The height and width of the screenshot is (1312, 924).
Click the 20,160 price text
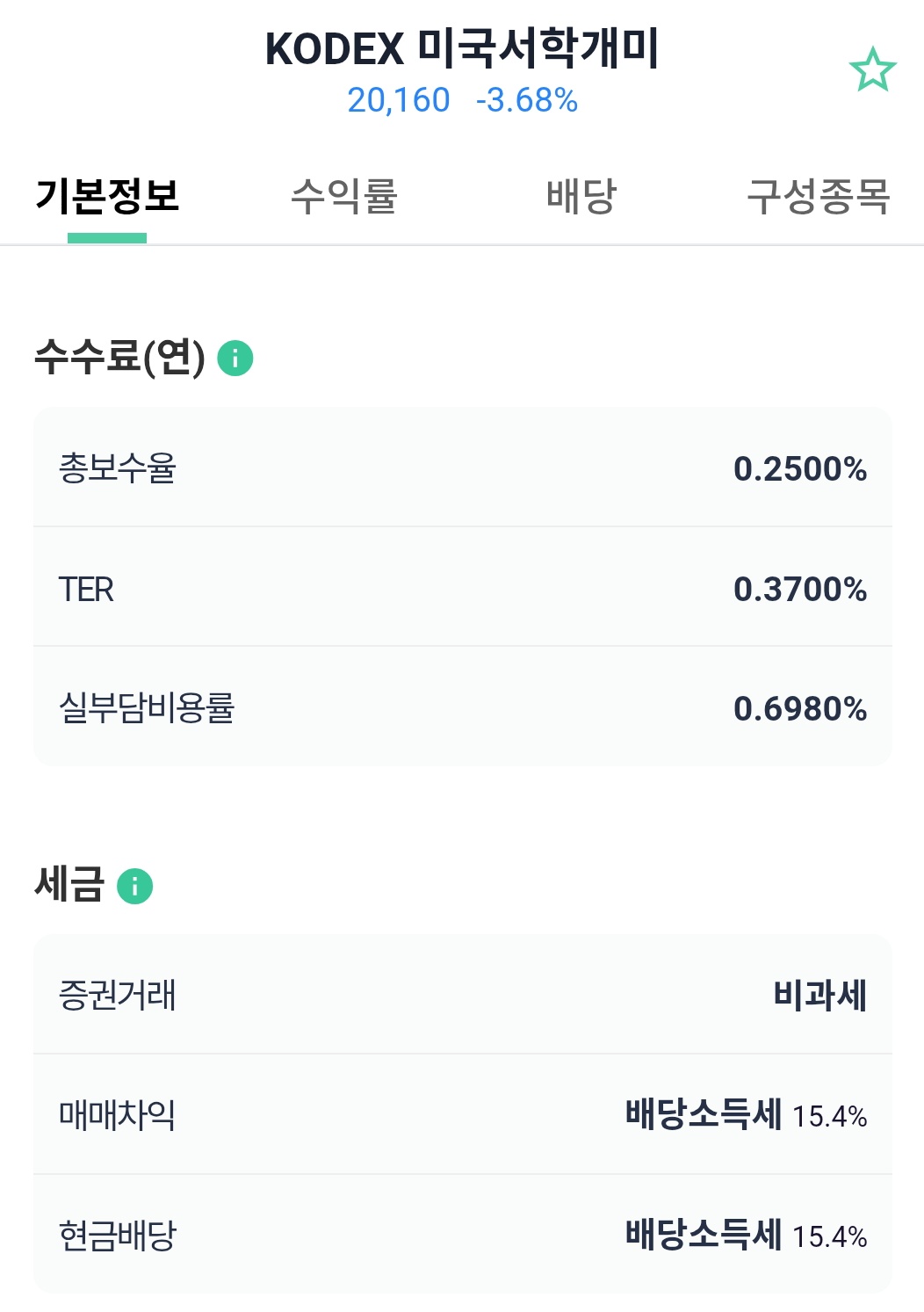tap(399, 100)
